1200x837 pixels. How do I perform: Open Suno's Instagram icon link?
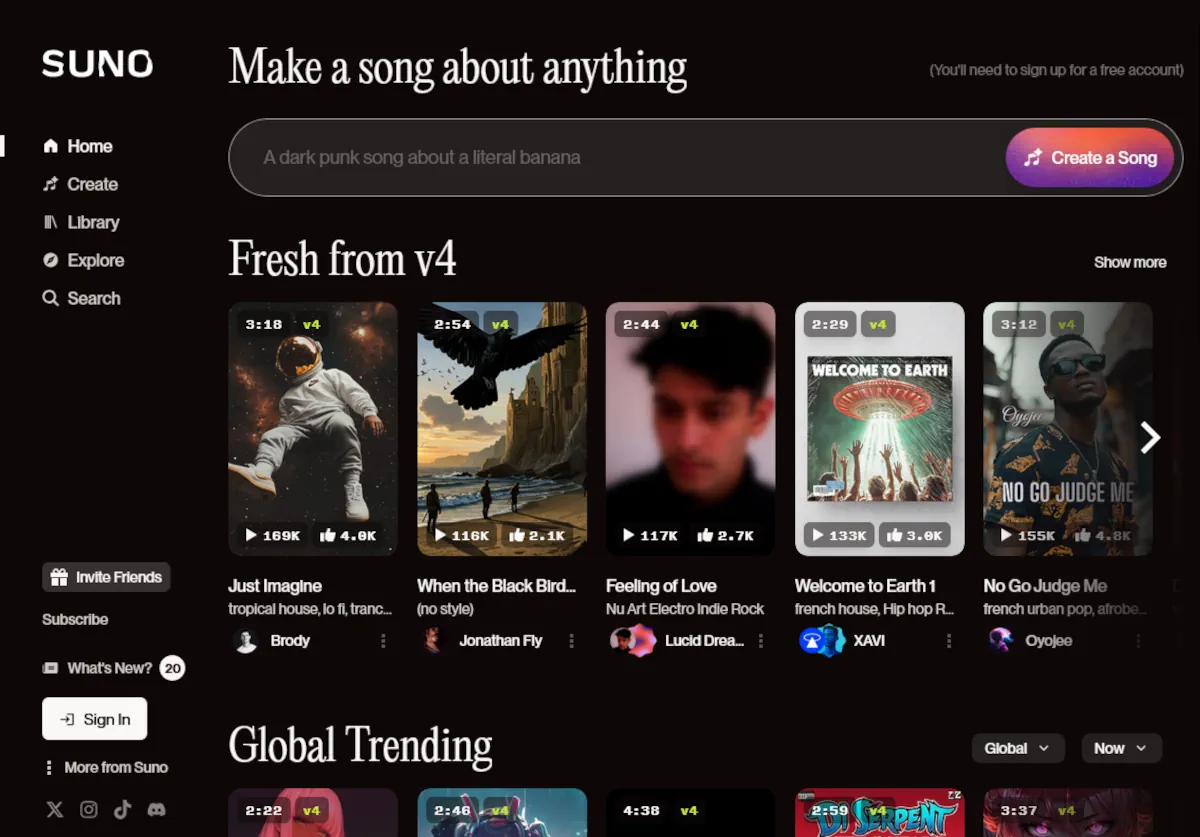tap(89, 810)
